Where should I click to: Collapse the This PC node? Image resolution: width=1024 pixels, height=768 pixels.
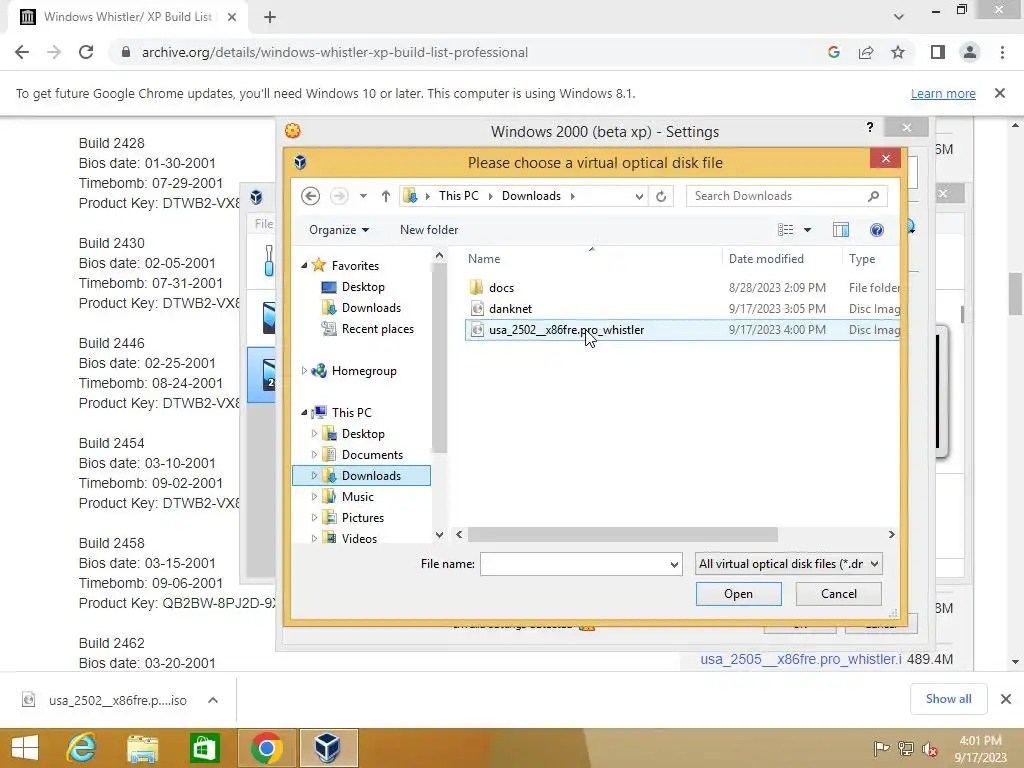point(304,412)
